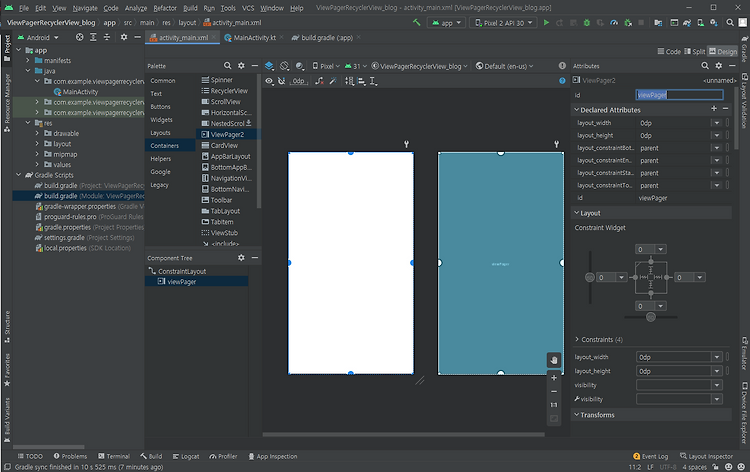
Task: Open the Refactor menu
Action: click(x=165, y=8)
